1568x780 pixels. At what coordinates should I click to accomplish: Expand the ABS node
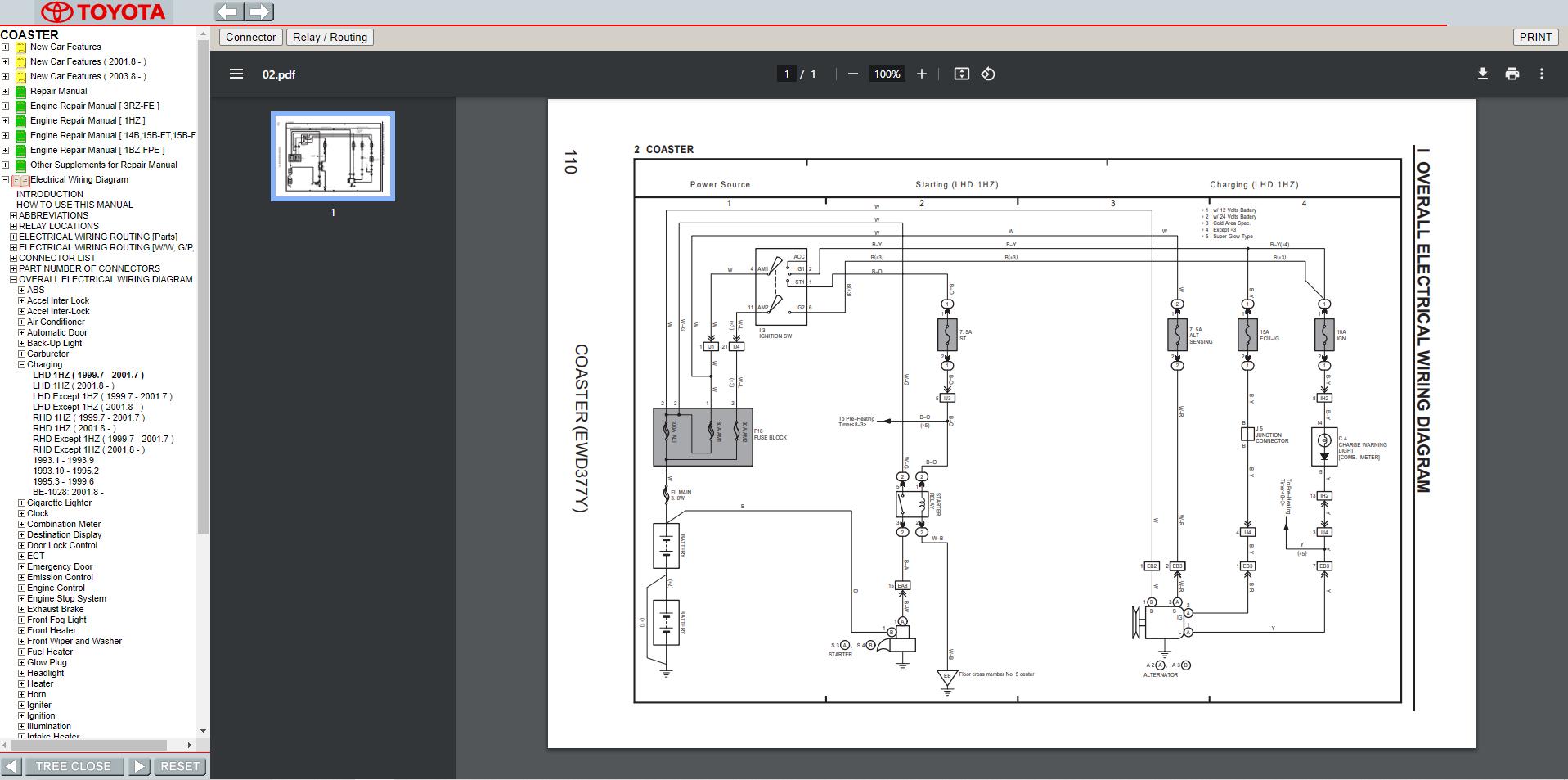click(22, 291)
